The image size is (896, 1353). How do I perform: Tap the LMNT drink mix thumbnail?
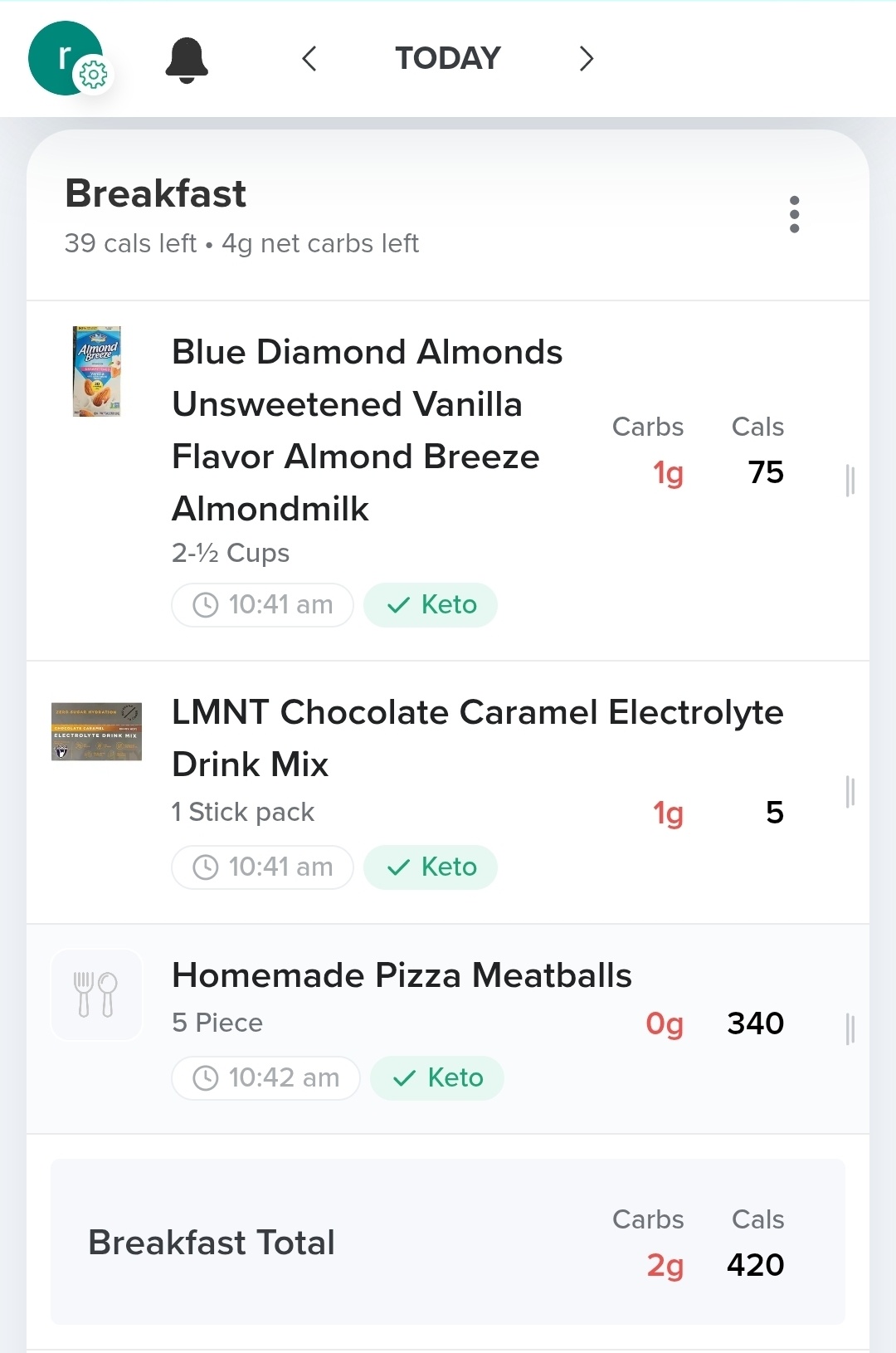click(97, 731)
